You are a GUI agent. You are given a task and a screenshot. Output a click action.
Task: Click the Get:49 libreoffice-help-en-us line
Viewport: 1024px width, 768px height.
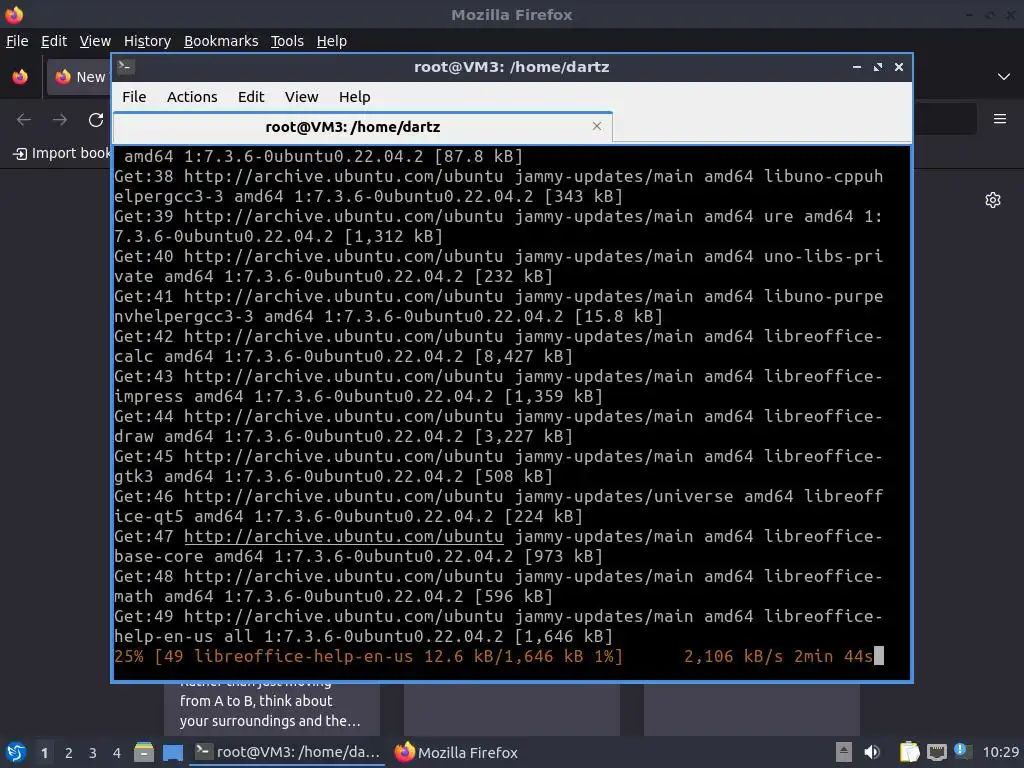499,626
